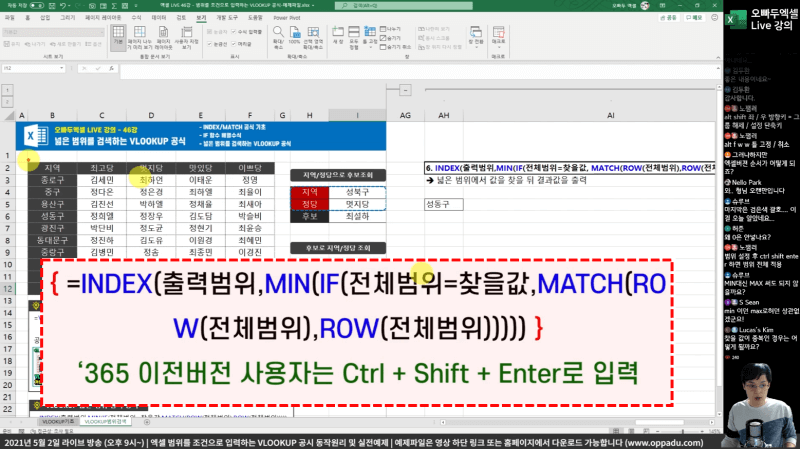Viewport: 800px width, 449px height.
Task: Click the Page Break Preview status bar icon
Action: point(646,431)
